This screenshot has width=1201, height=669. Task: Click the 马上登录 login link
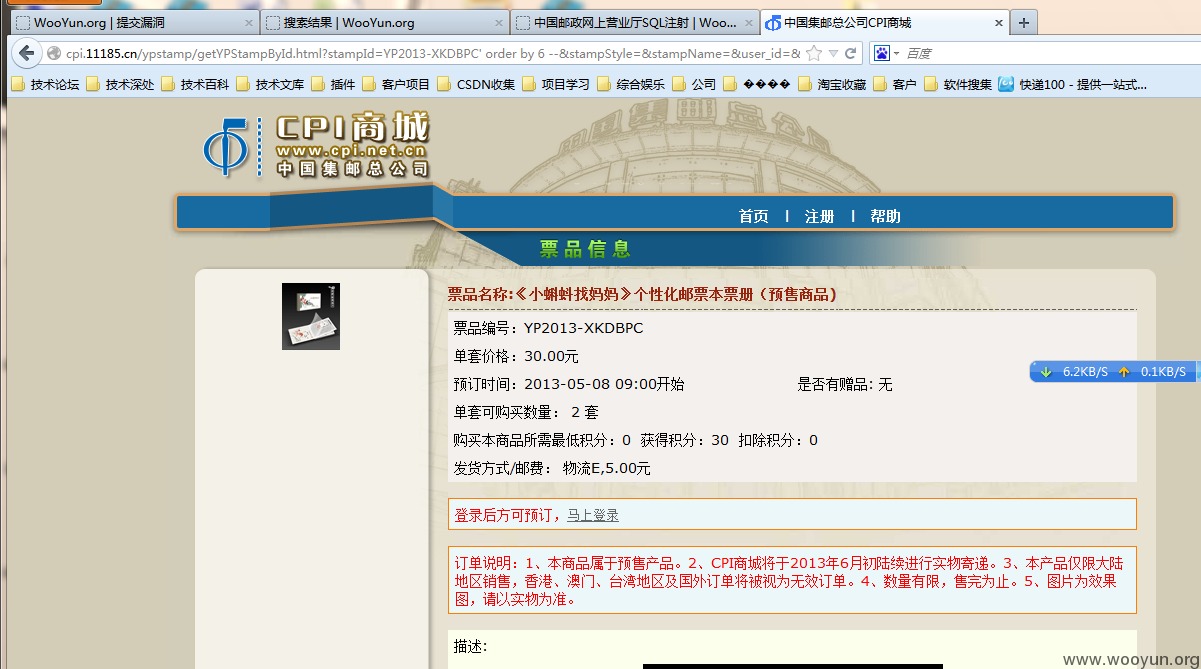coord(593,515)
